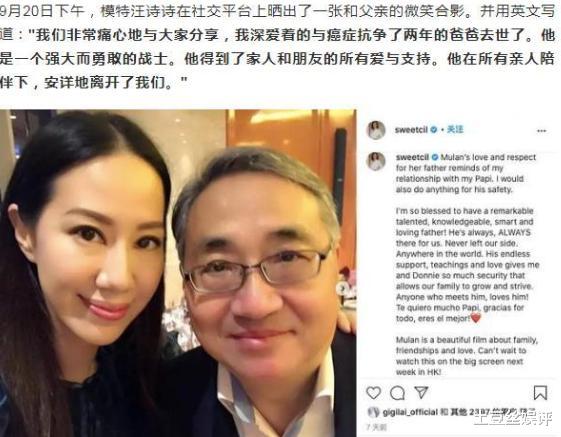Click the blue verified badge in the header

click(434, 130)
